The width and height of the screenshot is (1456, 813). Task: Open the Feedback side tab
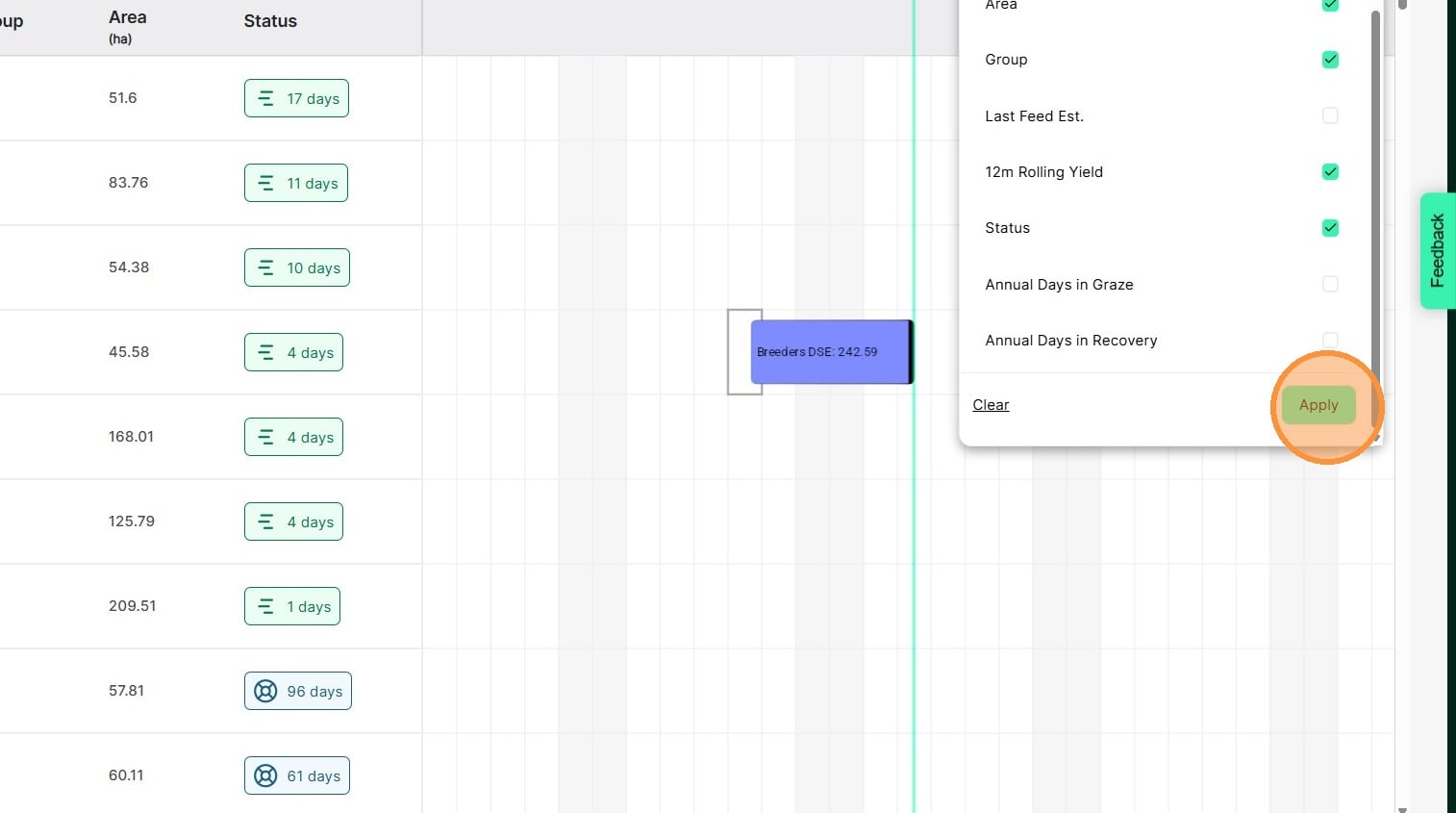point(1438,250)
